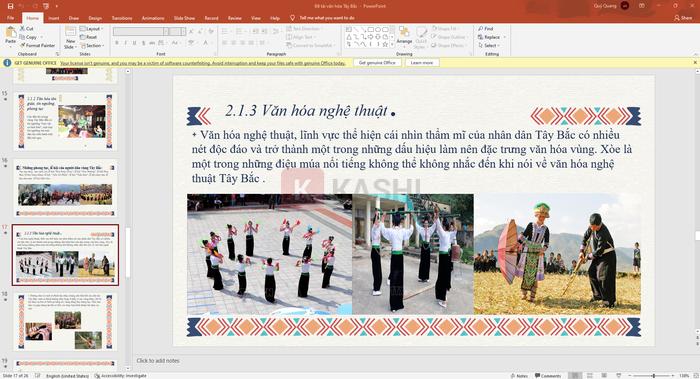The height and width of the screenshot is (379, 700).
Task: Switch to the Animations tab
Action: click(153, 18)
